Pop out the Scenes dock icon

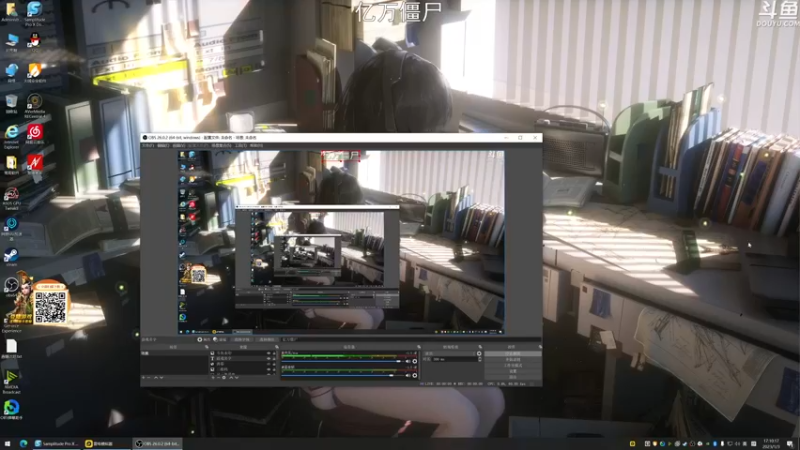coord(207,347)
